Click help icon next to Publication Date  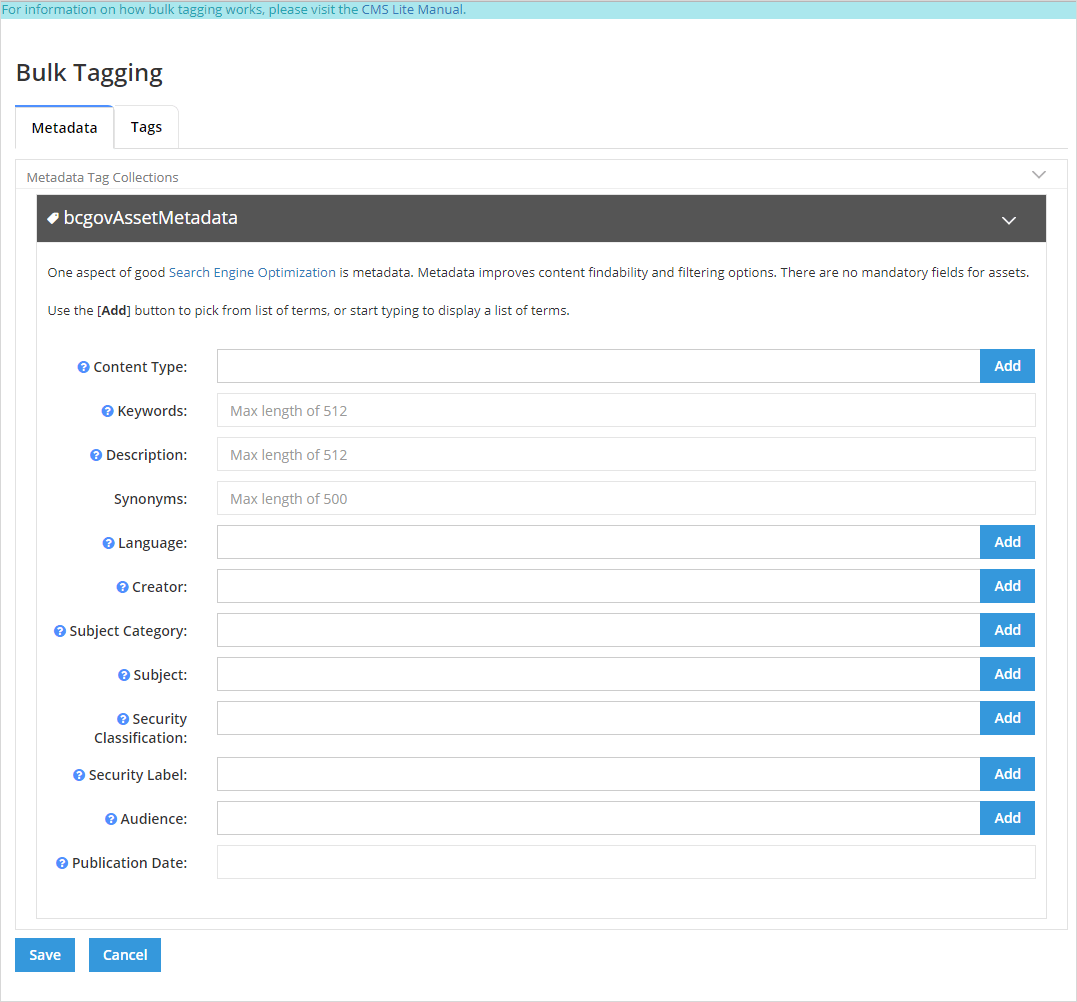[62, 863]
